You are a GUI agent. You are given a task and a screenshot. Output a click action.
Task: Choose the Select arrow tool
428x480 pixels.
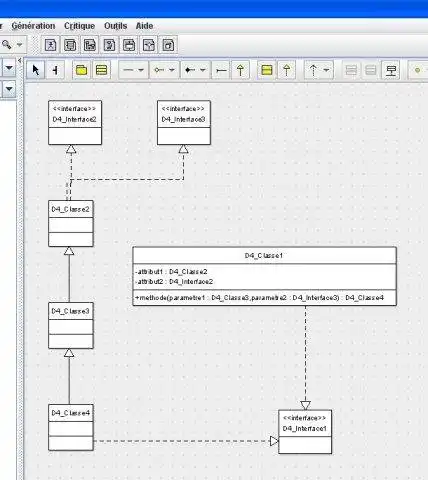coord(35,70)
